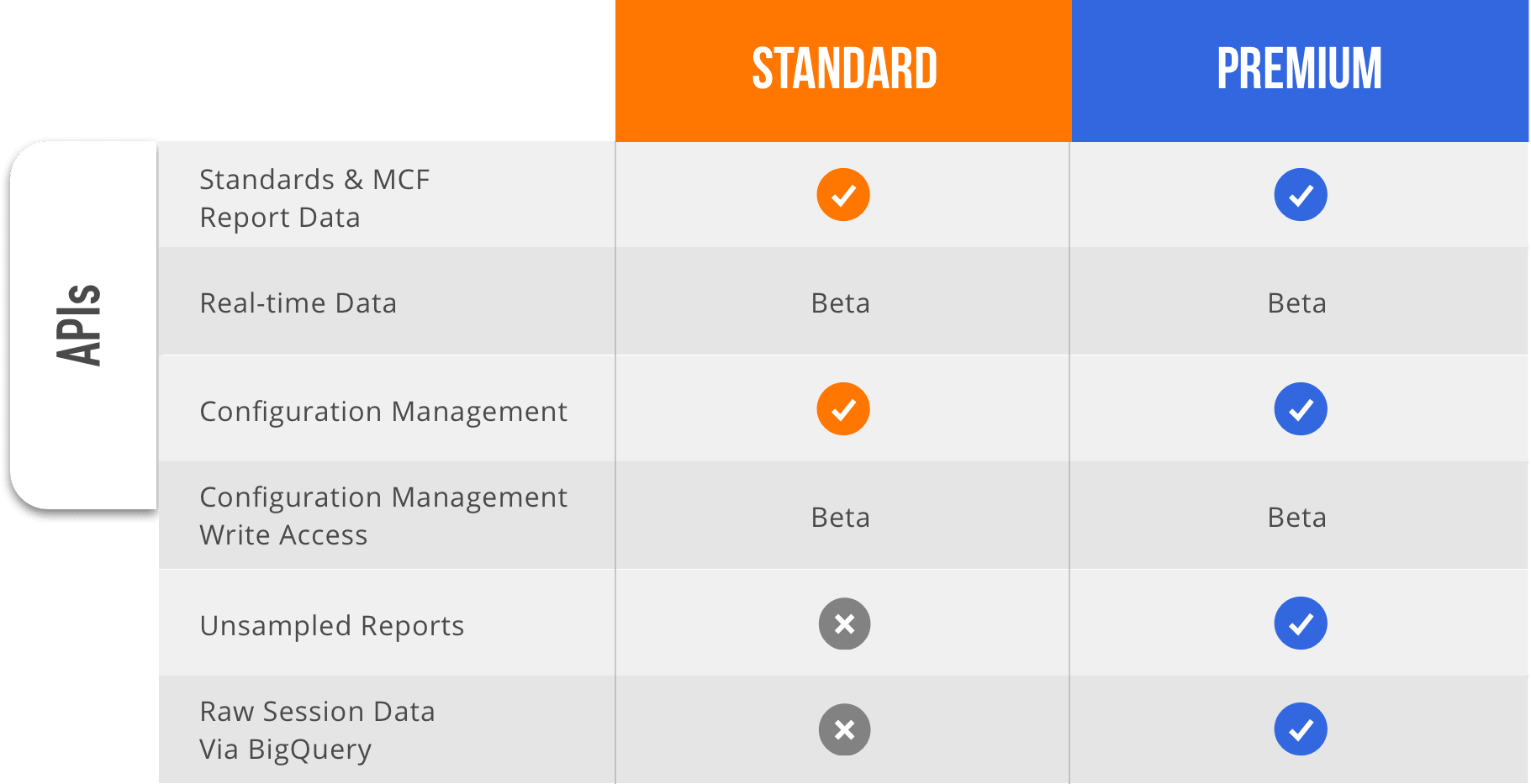
Task: Click the blue checkmark for Raw Session Data
Action: [1301, 729]
